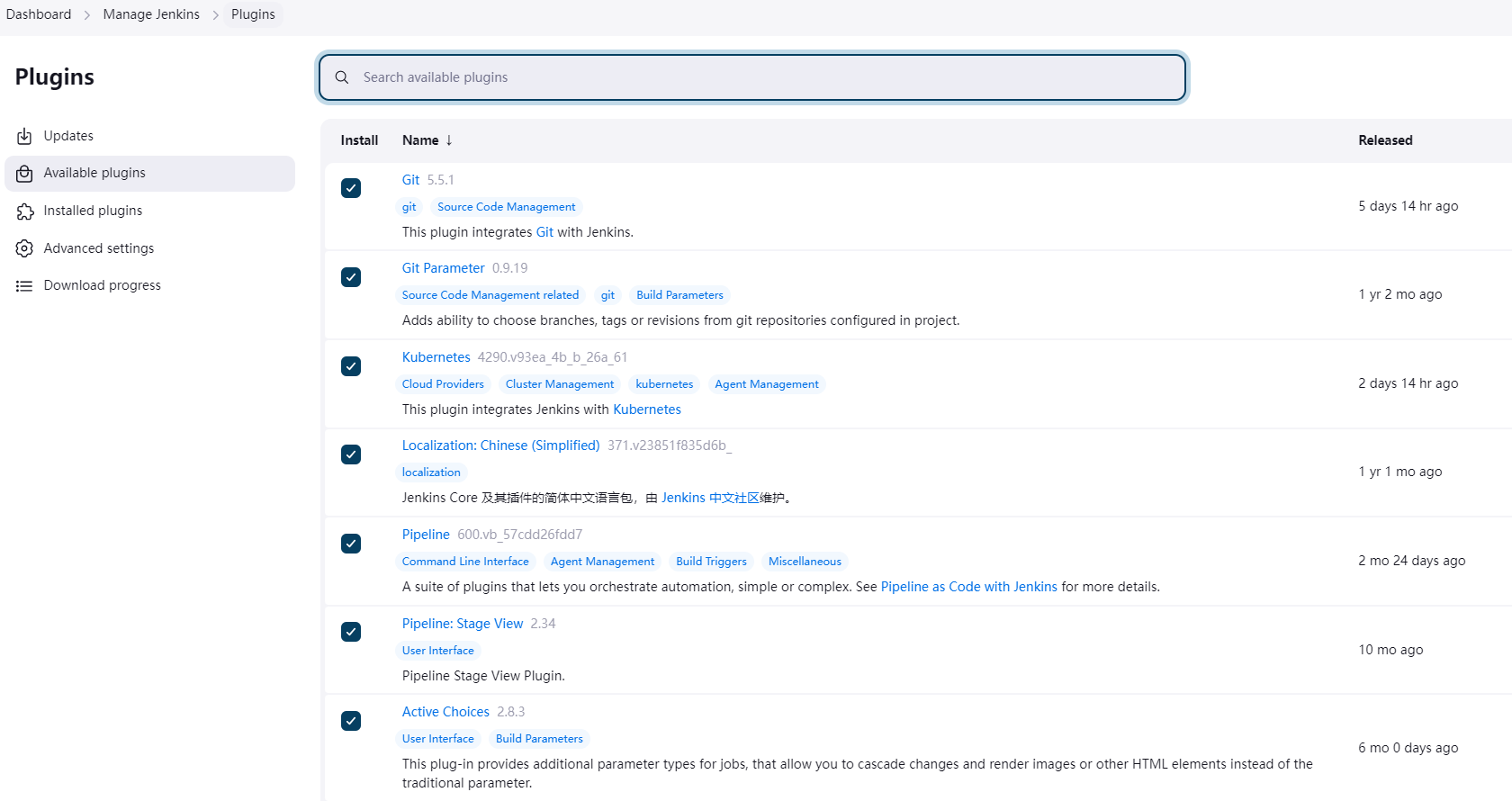Uncheck the Pipeline plugin checkbox
The width and height of the screenshot is (1512, 801).
click(x=351, y=544)
